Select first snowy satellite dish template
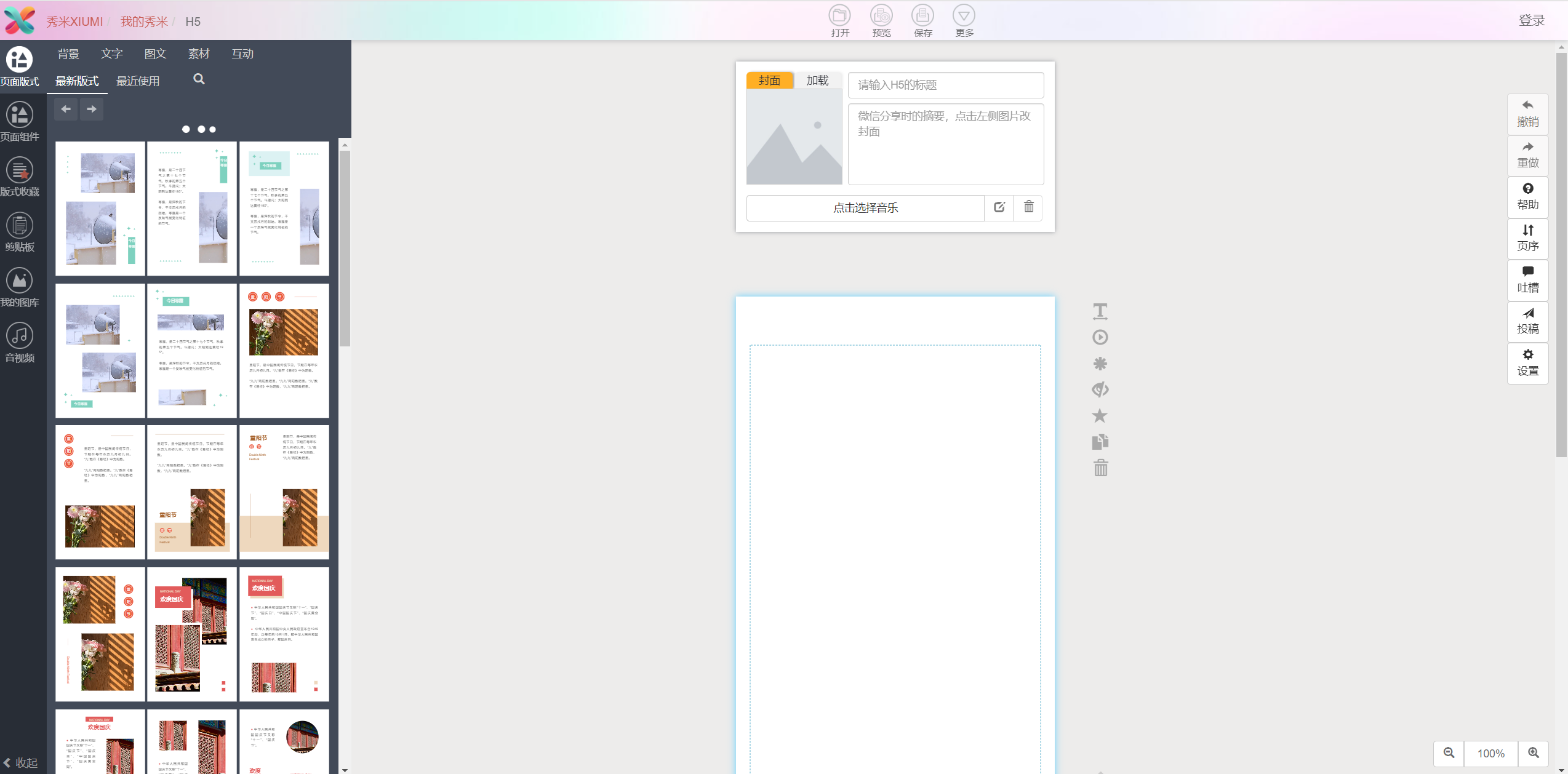The height and width of the screenshot is (774, 1568). coord(100,209)
